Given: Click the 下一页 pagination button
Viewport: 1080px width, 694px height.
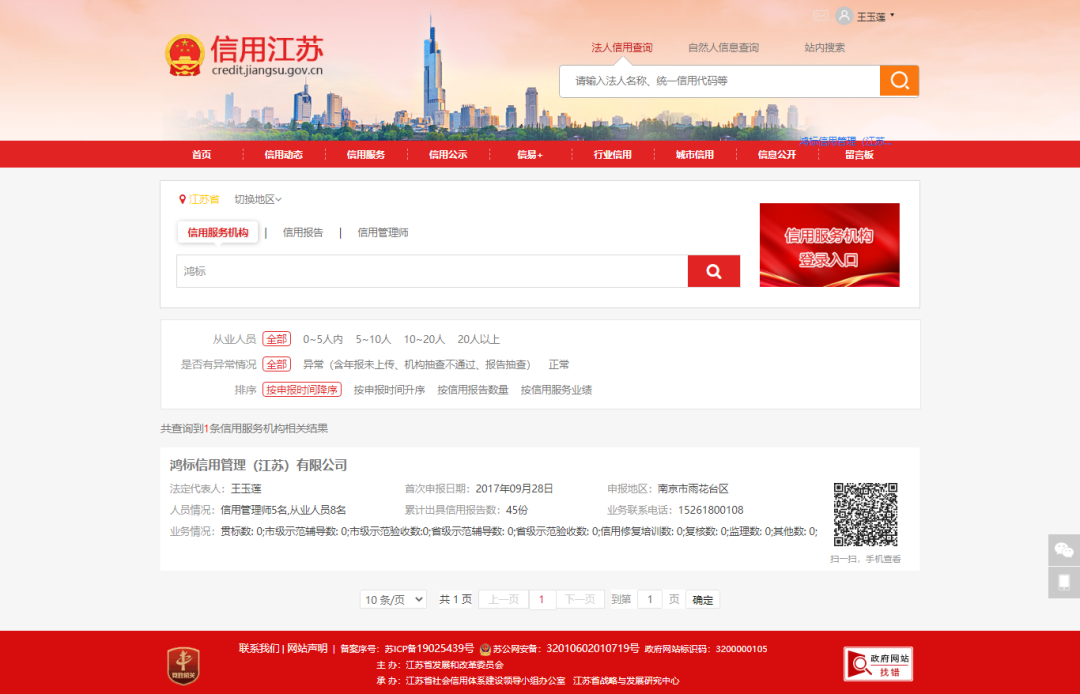Looking at the screenshot, I should (x=580, y=600).
